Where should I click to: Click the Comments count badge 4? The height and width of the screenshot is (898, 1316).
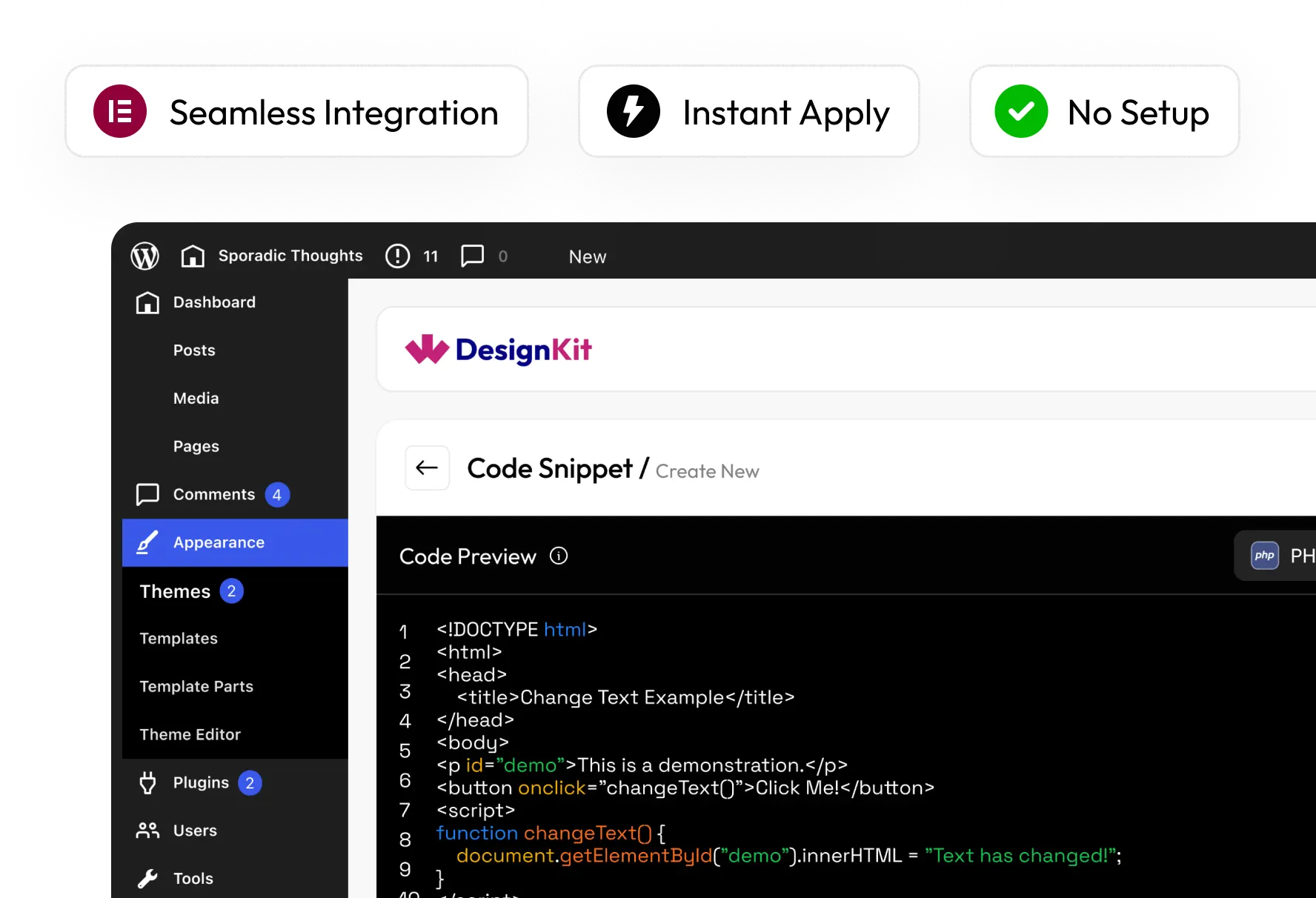277,494
